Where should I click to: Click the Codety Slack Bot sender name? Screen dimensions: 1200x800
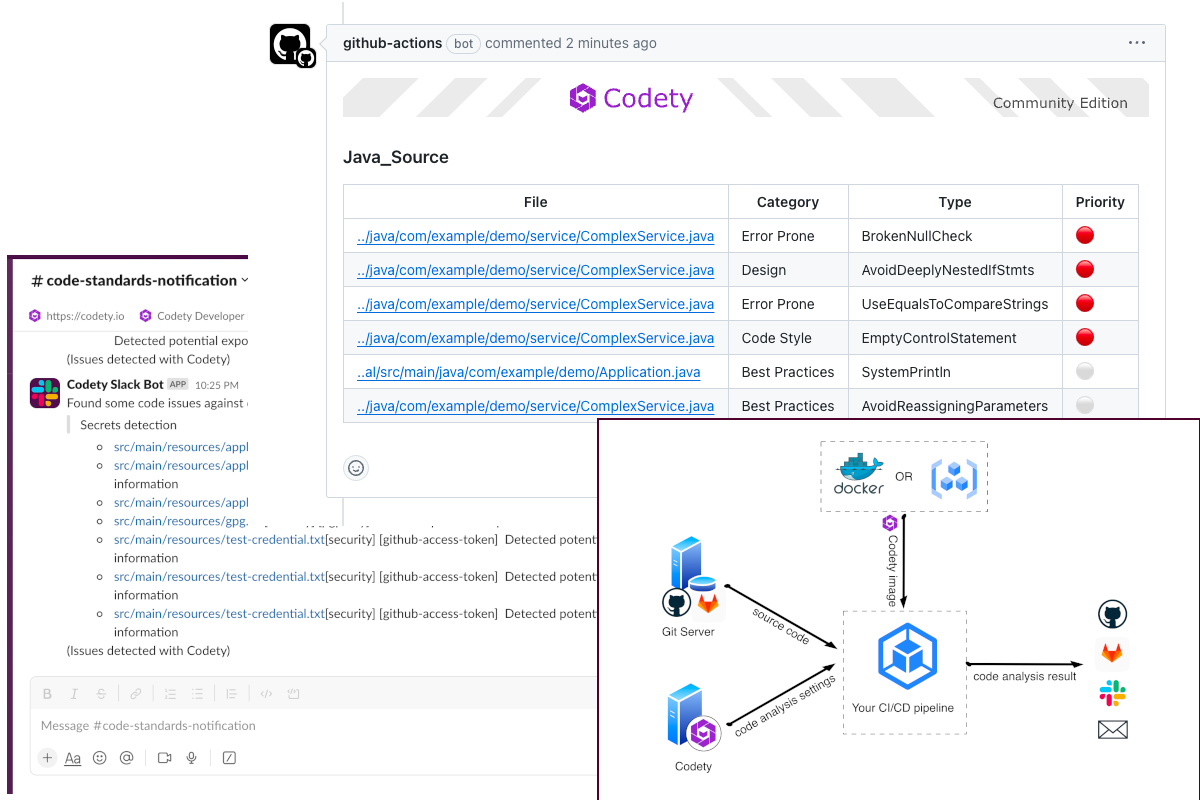115,384
